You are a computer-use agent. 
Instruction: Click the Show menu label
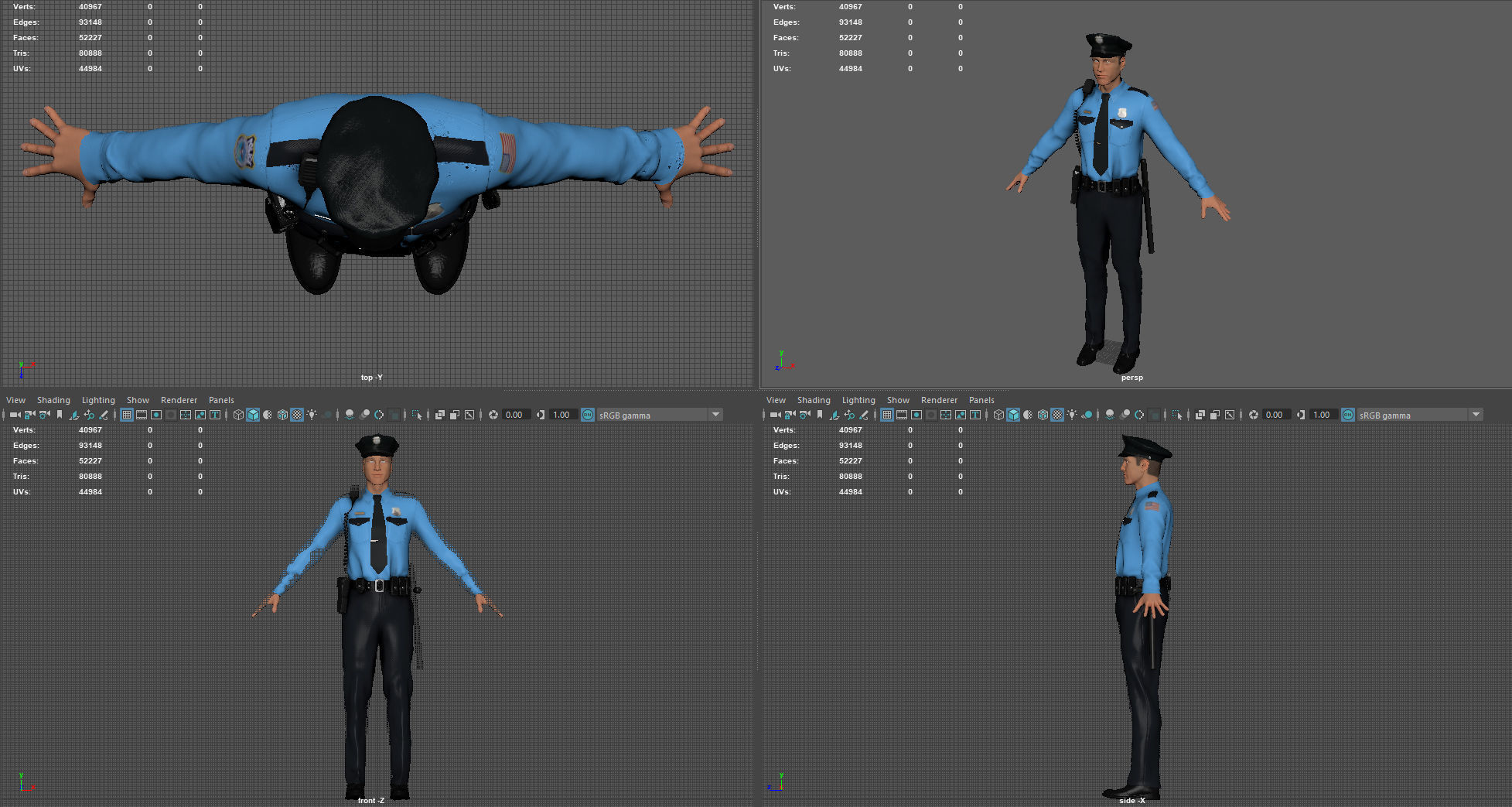(x=138, y=400)
